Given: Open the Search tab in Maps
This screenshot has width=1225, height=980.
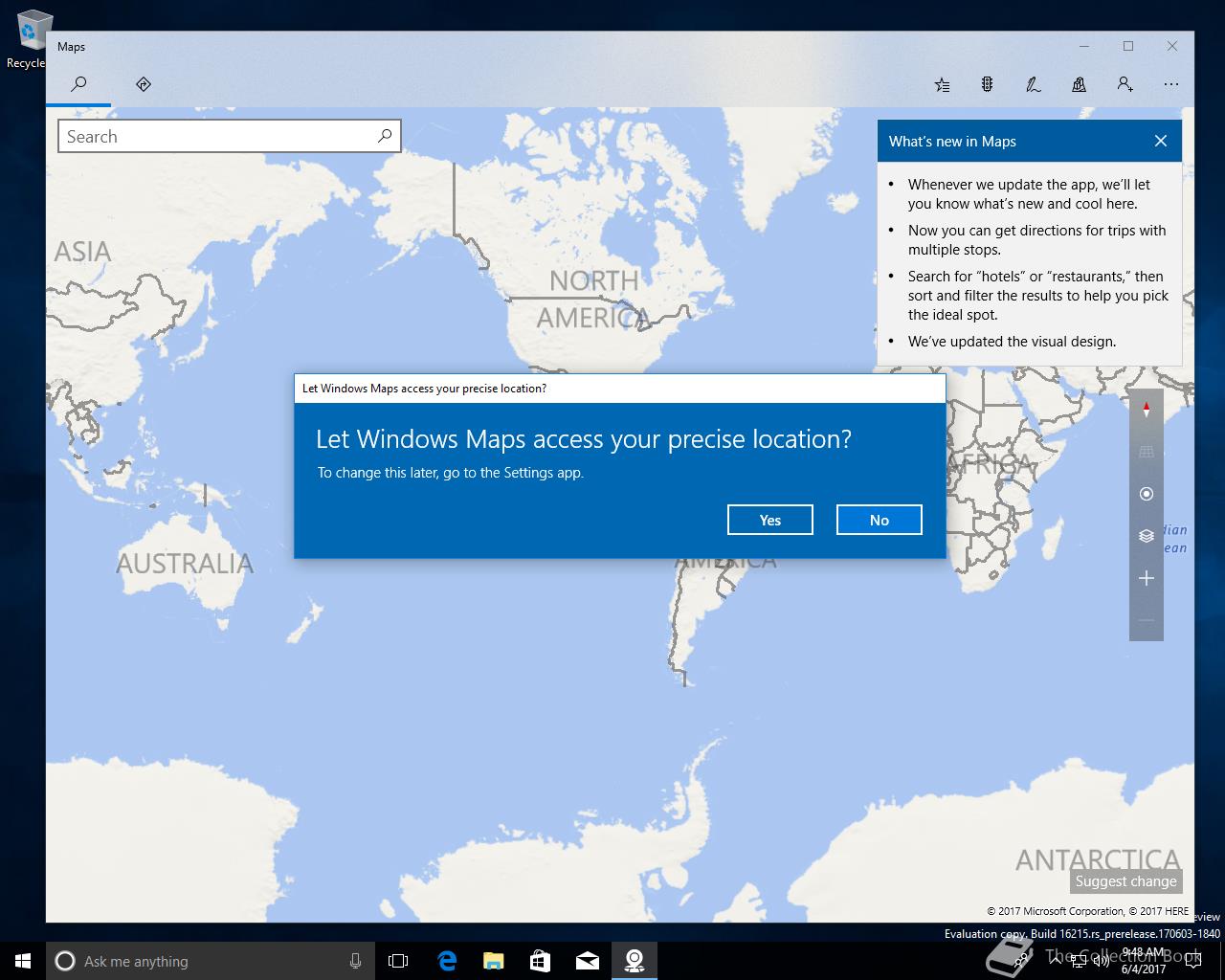Looking at the screenshot, I should tap(78, 84).
